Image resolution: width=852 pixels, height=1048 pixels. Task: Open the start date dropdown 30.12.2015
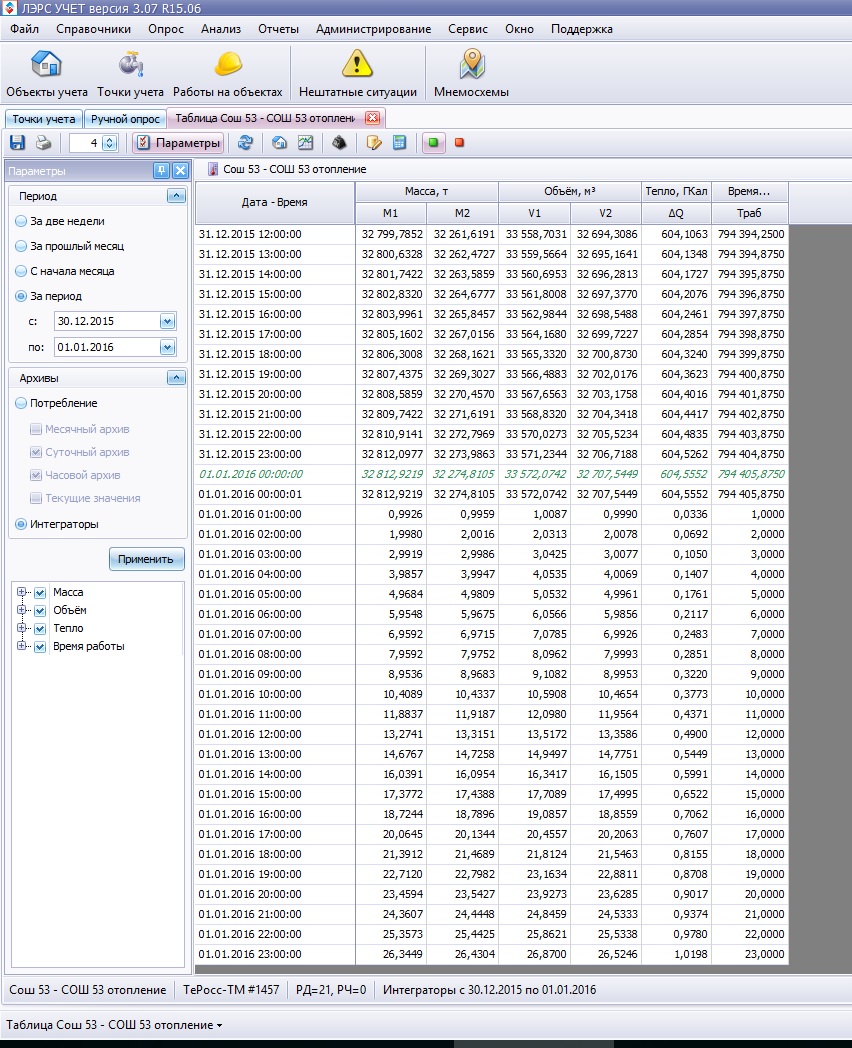(167, 321)
